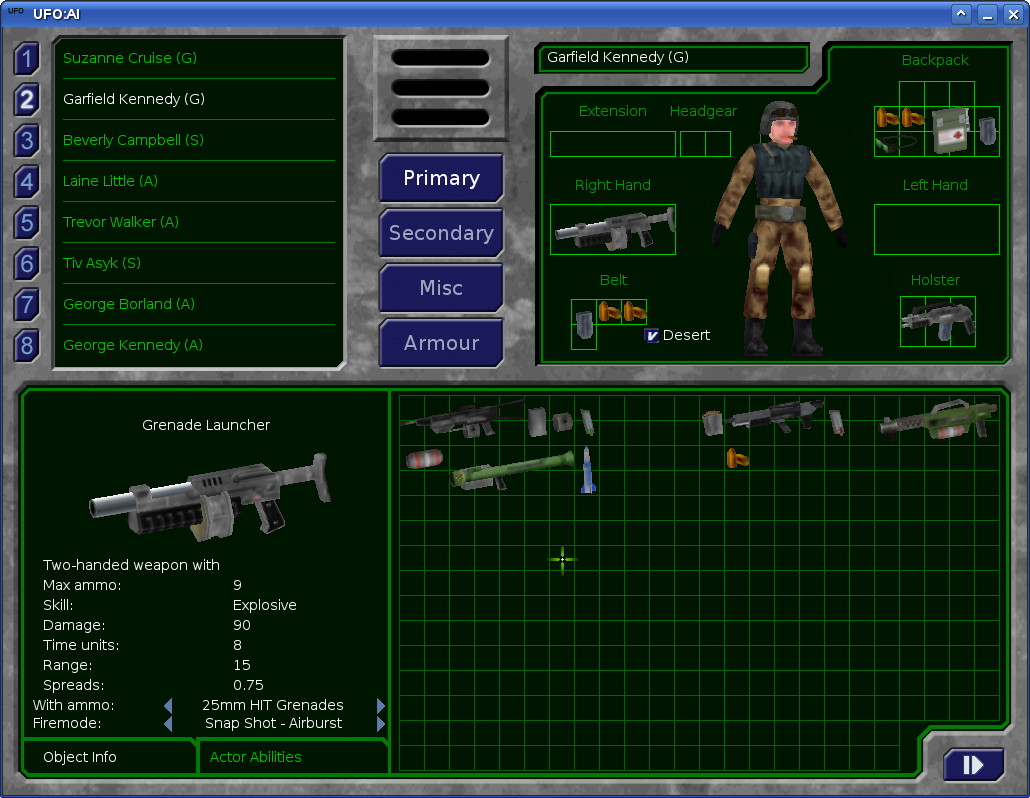Select the green rocket launcher in the grid
Viewport: 1030px width, 798px height.
tap(512, 471)
